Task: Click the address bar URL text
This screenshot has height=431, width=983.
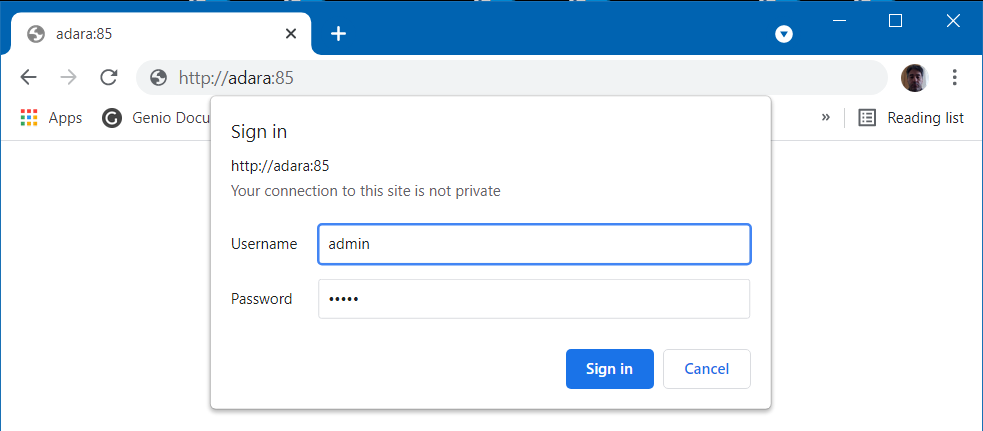Action: coord(236,78)
